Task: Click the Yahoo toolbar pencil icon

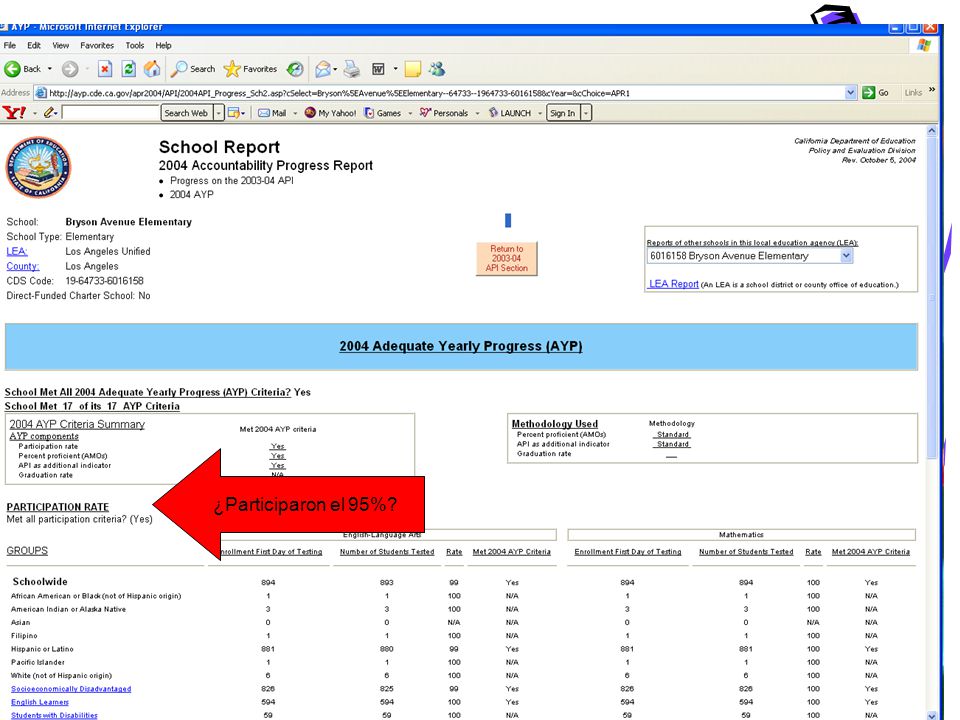Action: click(x=50, y=113)
